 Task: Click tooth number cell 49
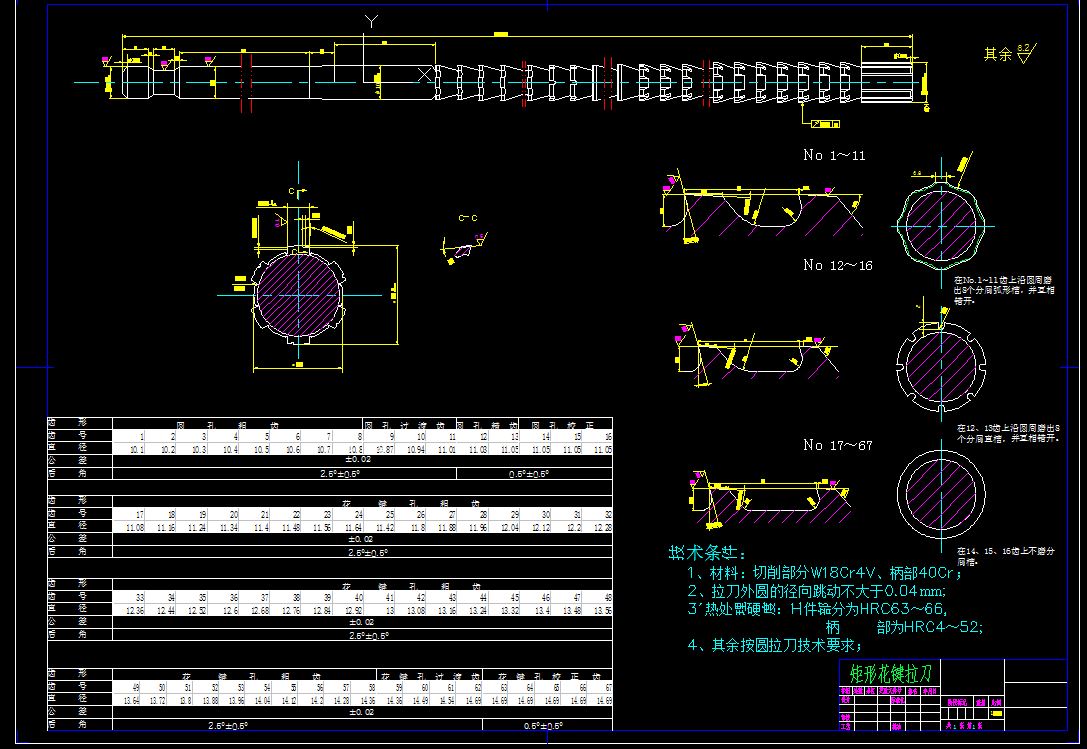pyautogui.click(x=135, y=688)
